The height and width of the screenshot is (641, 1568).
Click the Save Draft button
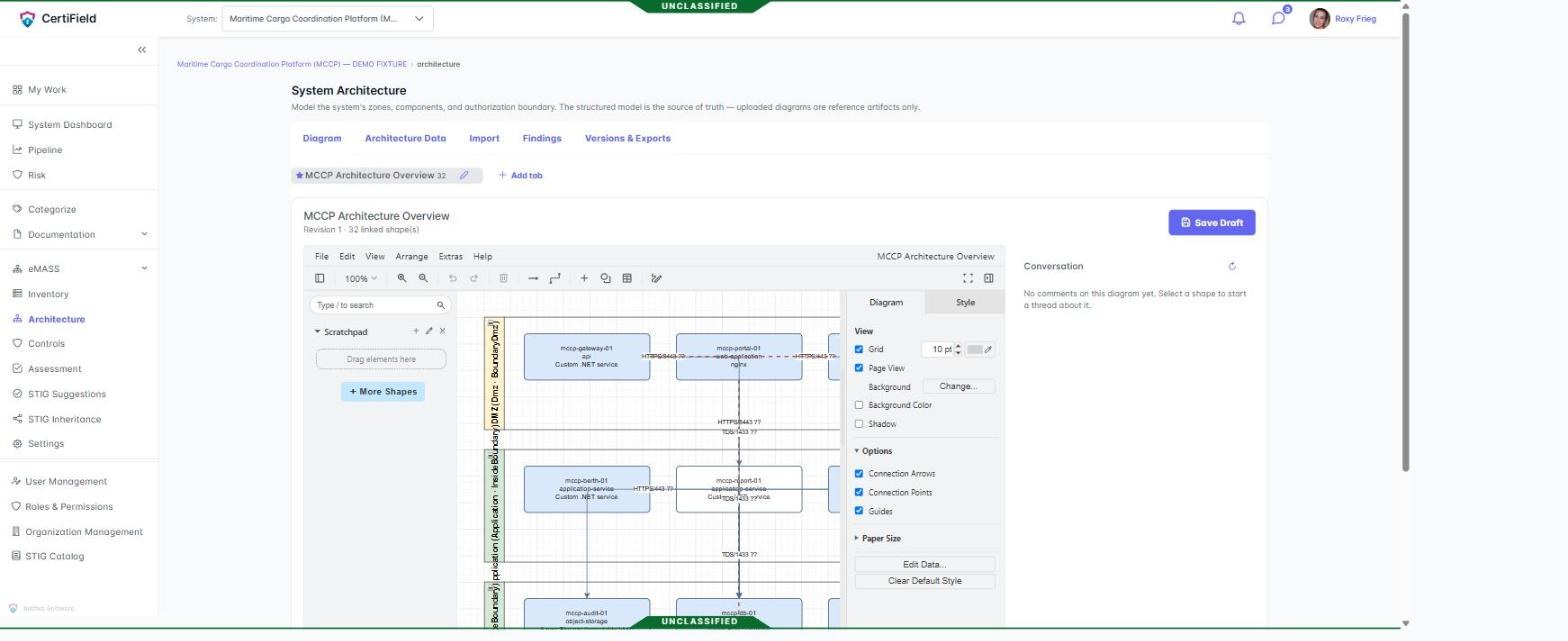(x=1212, y=222)
